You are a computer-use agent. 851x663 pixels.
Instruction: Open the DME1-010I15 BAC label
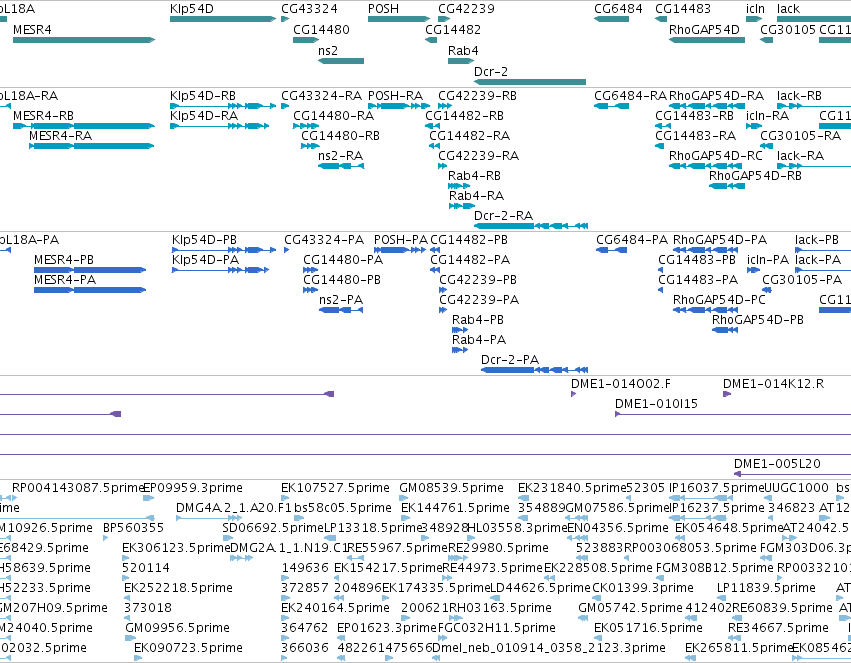[656, 404]
